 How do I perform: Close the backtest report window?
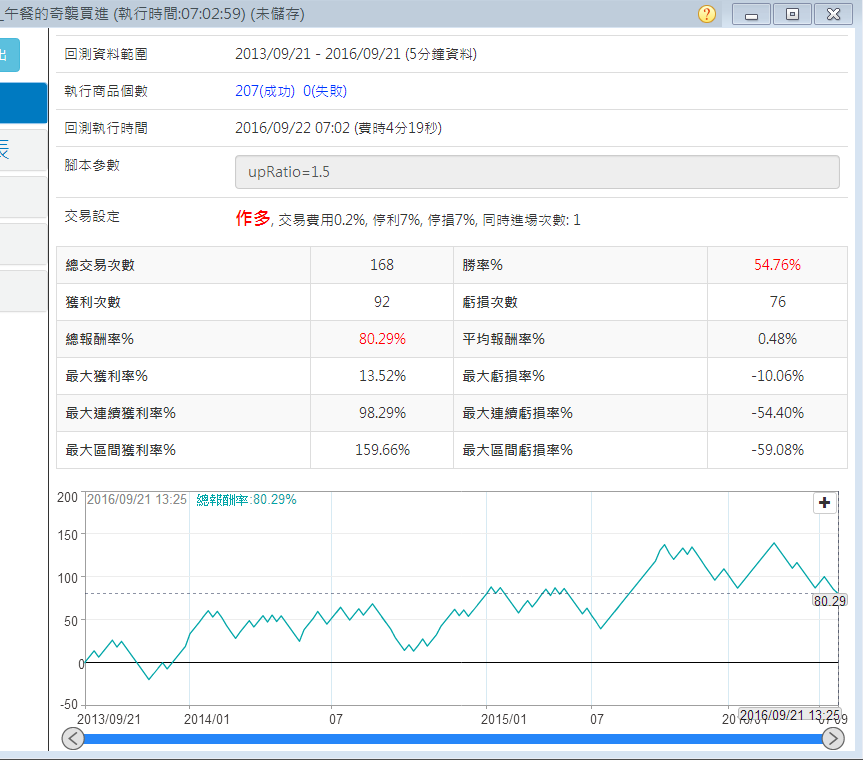pos(833,14)
